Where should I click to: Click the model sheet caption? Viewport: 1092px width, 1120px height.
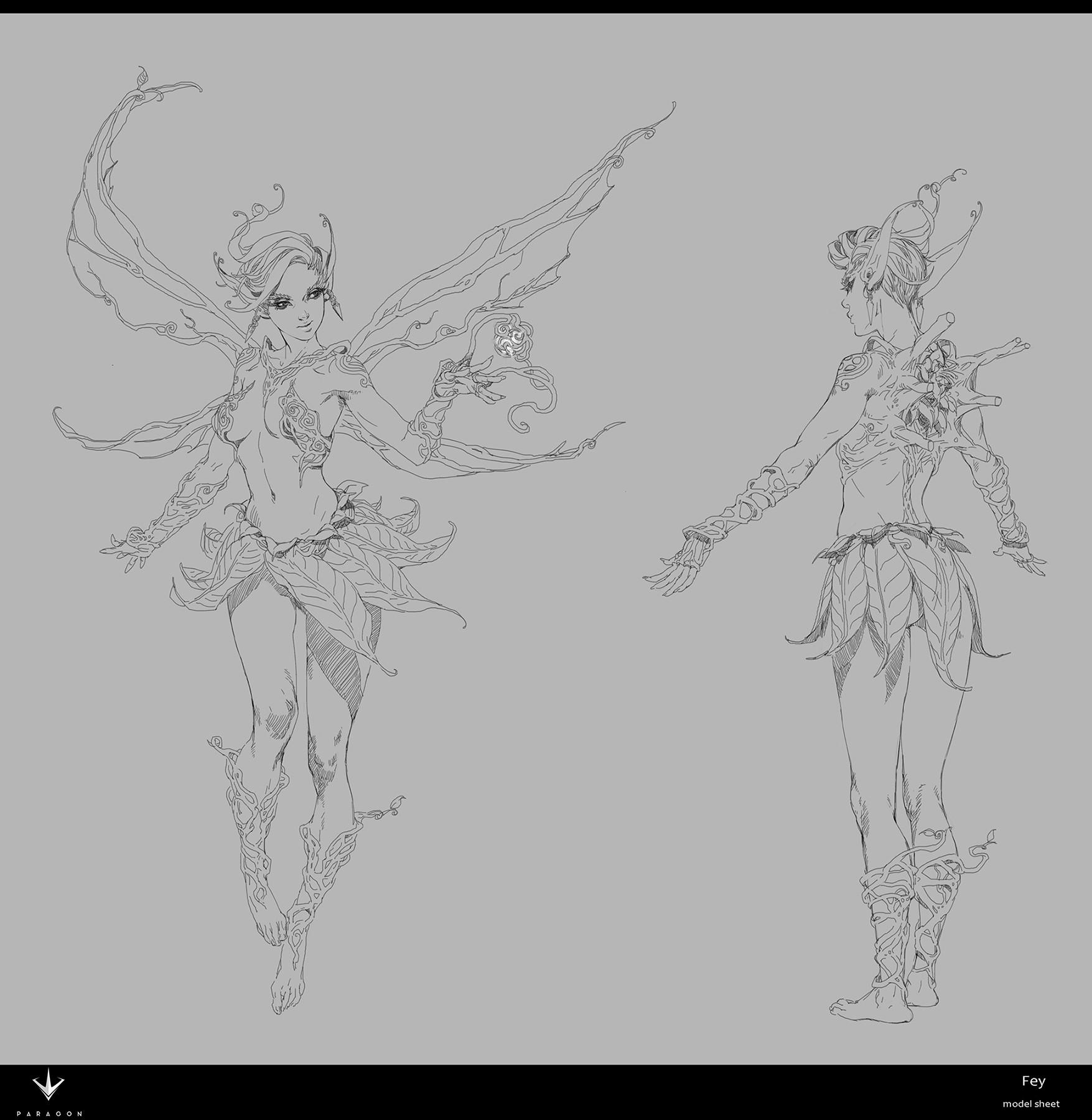click(1030, 1104)
